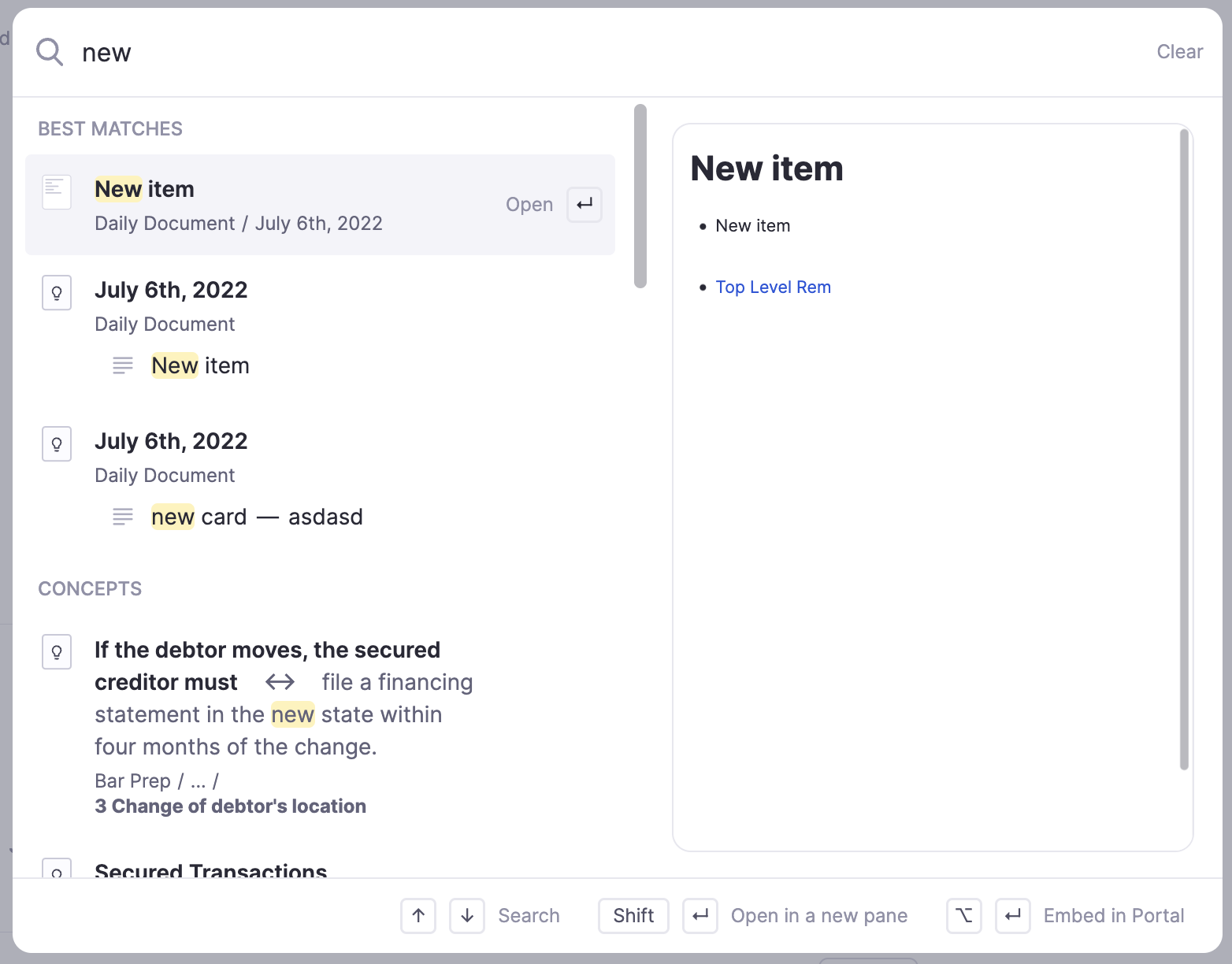
Task: Click bulb icon beside Secured Transactions
Action: (x=57, y=869)
